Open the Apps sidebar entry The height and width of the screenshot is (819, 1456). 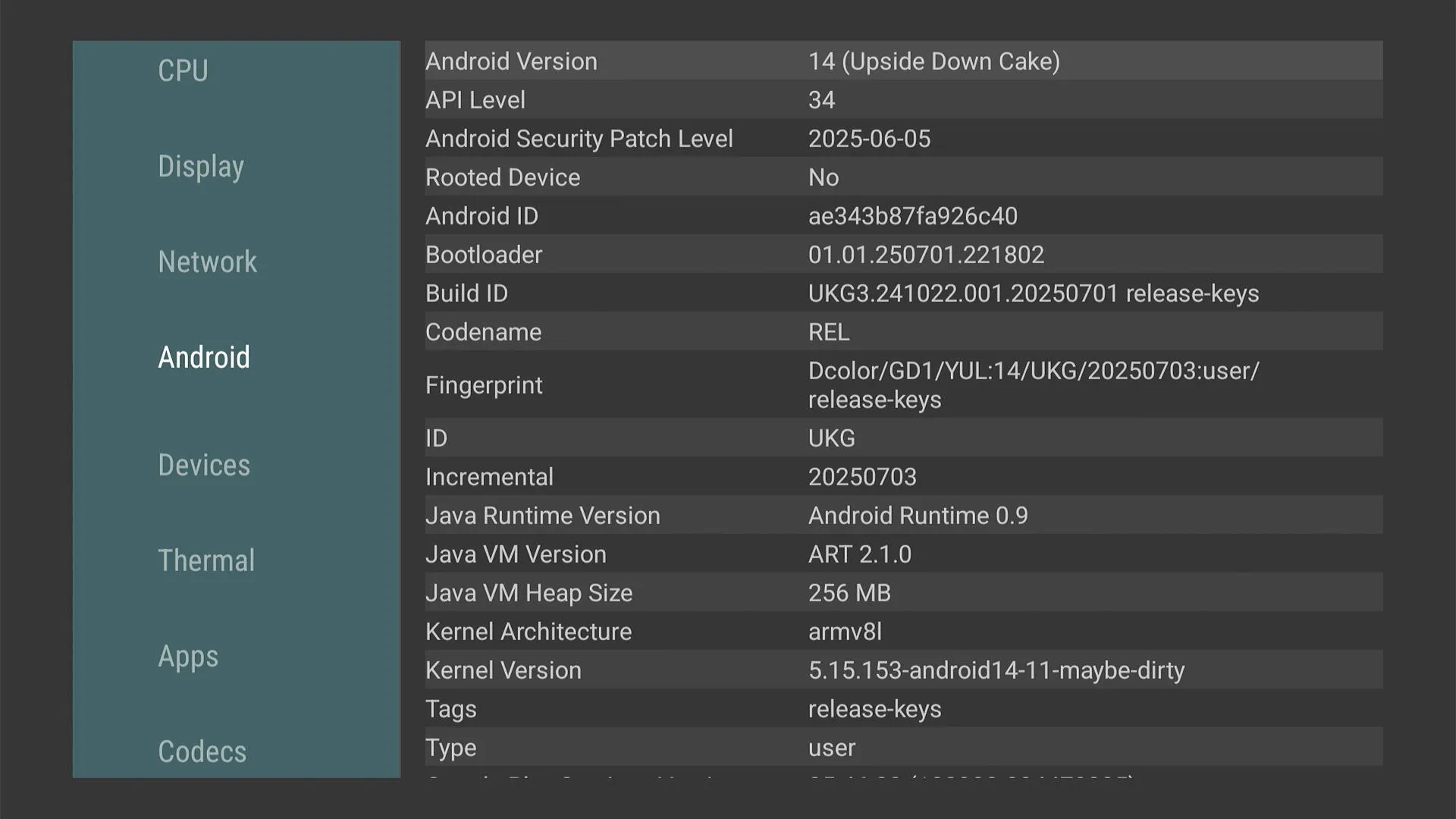tap(188, 657)
